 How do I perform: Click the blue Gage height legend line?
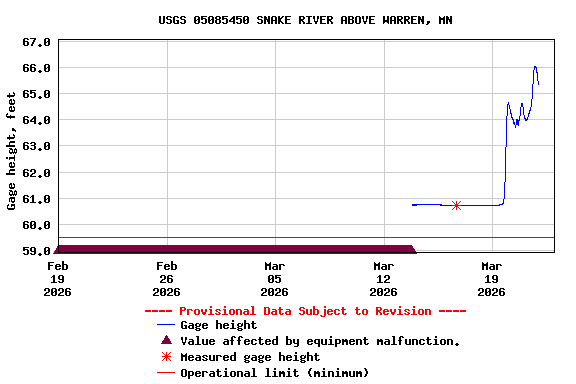[166, 325]
